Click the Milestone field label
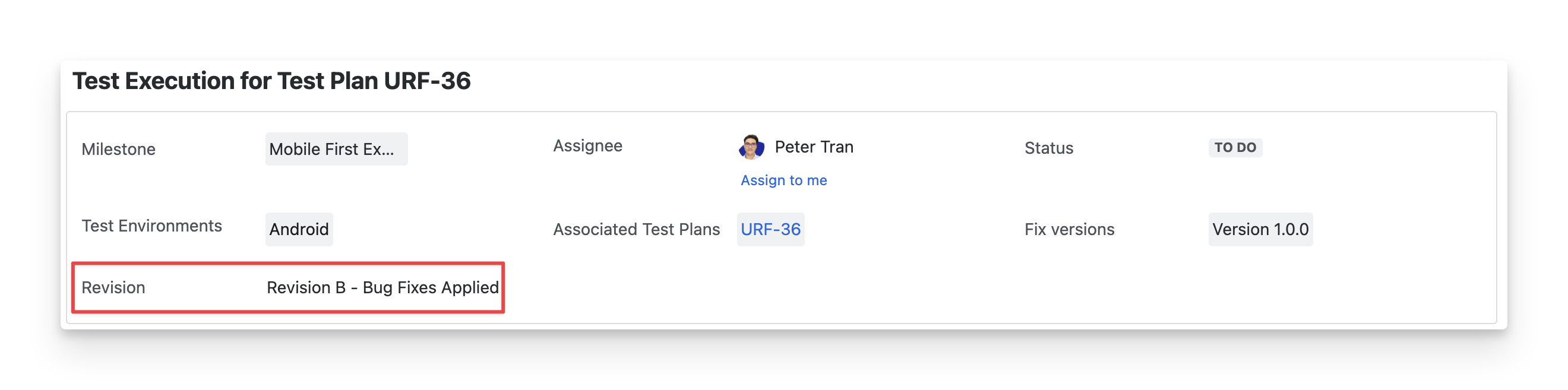This screenshot has width=1568, height=390. (x=119, y=150)
